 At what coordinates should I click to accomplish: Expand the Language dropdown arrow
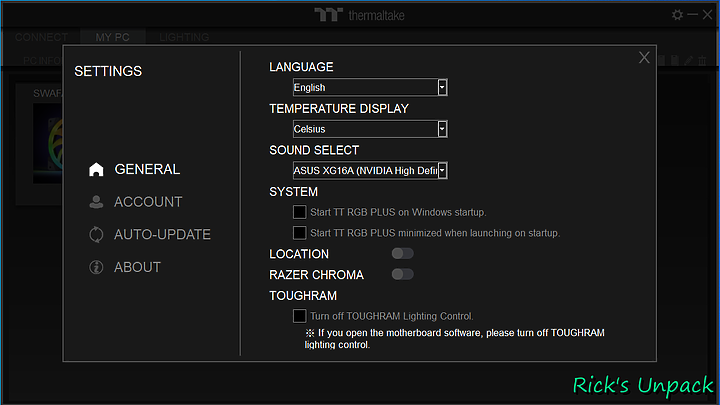click(442, 87)
